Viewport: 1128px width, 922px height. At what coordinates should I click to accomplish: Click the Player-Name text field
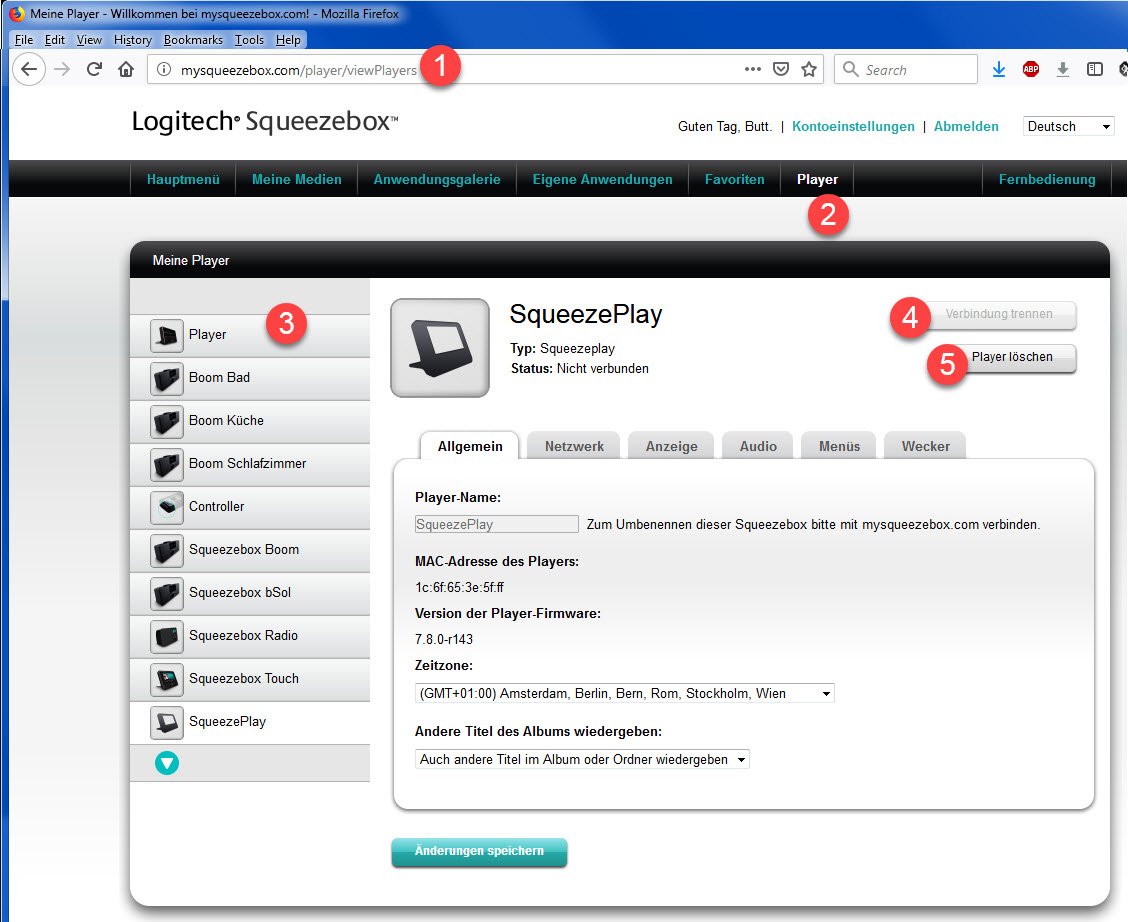pyautogui.click(x=496, y=524)
